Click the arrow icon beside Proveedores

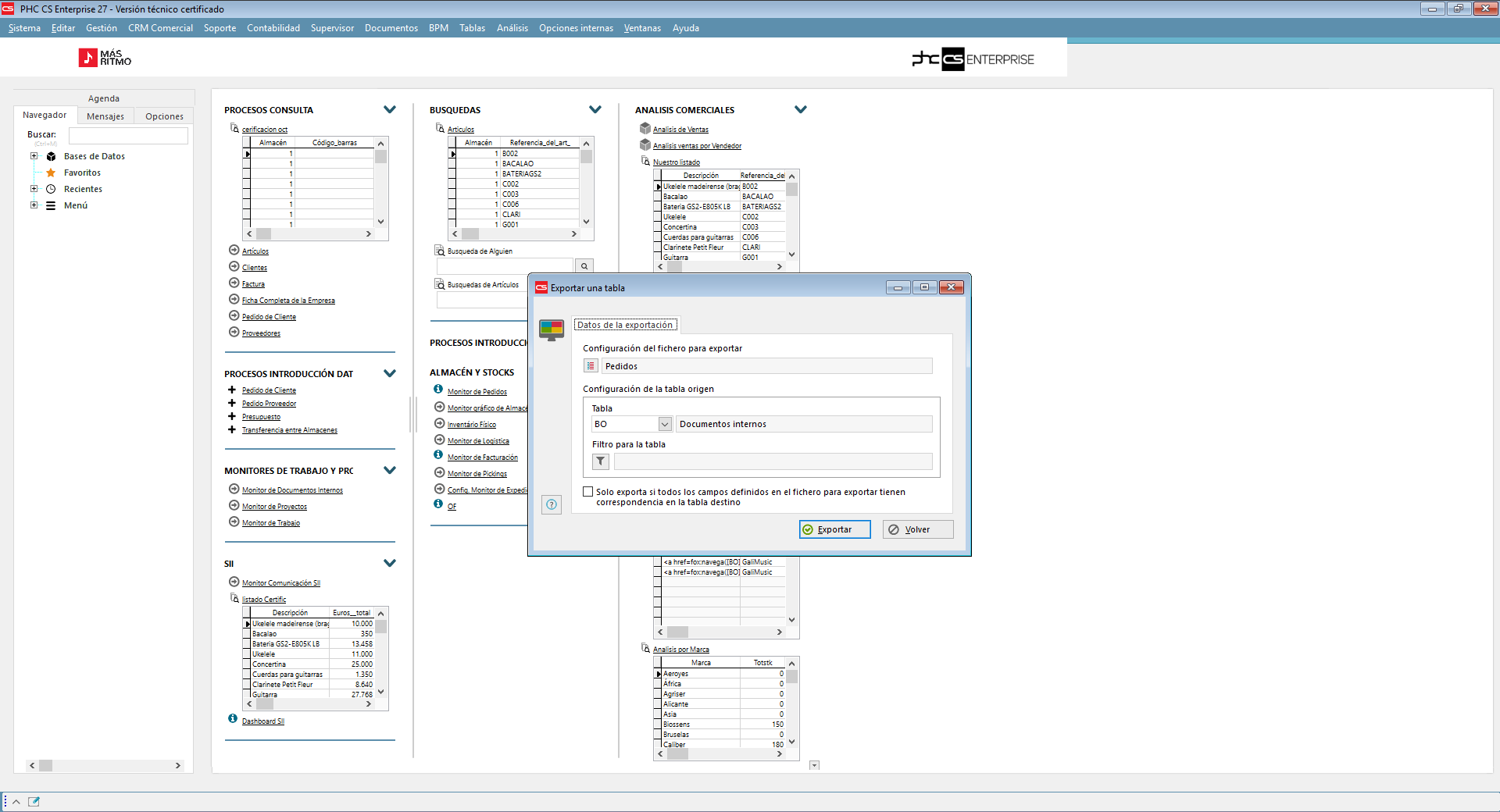[234, 332]
